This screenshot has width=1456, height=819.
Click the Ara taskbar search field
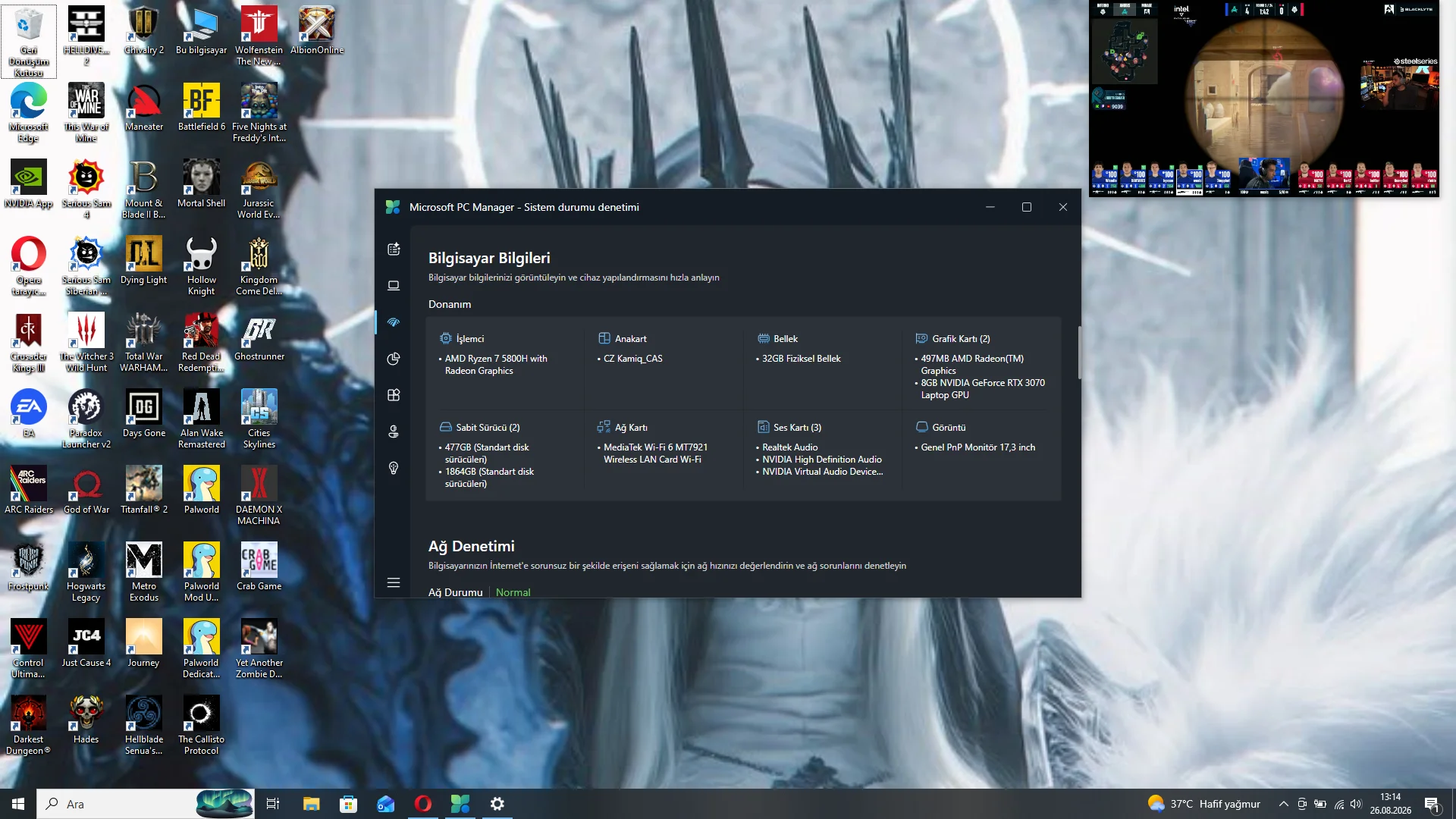(146, 804)
